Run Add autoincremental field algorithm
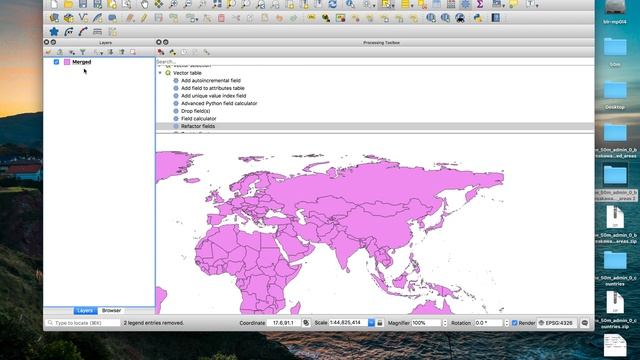The image size is (640, 360). (211, 81)
